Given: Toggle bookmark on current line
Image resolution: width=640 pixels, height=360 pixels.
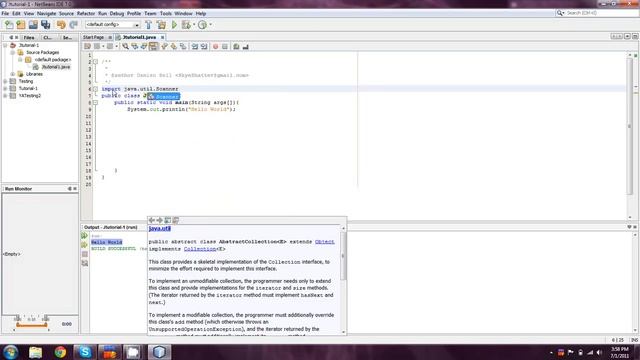Looking at the screenshot, I should (x=183, y=47).
